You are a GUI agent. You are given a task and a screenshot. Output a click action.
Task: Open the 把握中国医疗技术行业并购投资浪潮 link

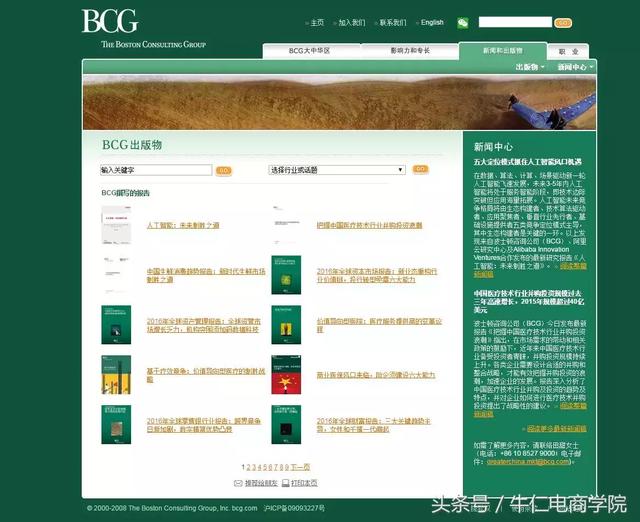[x=369, y=225]
